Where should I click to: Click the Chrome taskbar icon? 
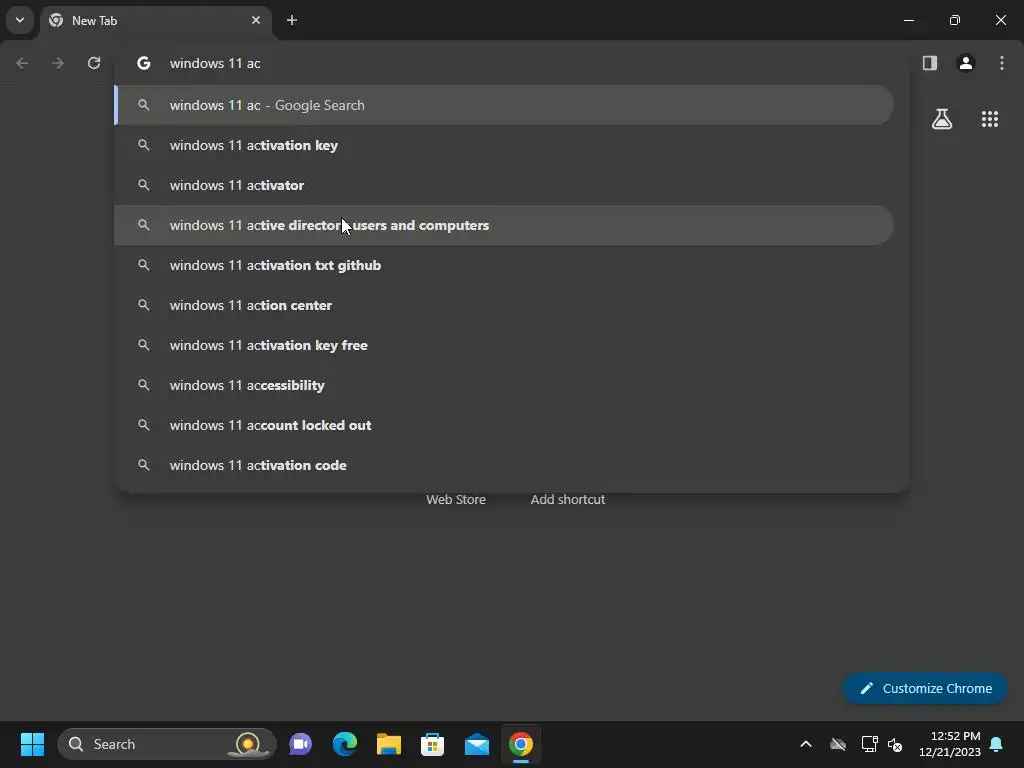521,744
